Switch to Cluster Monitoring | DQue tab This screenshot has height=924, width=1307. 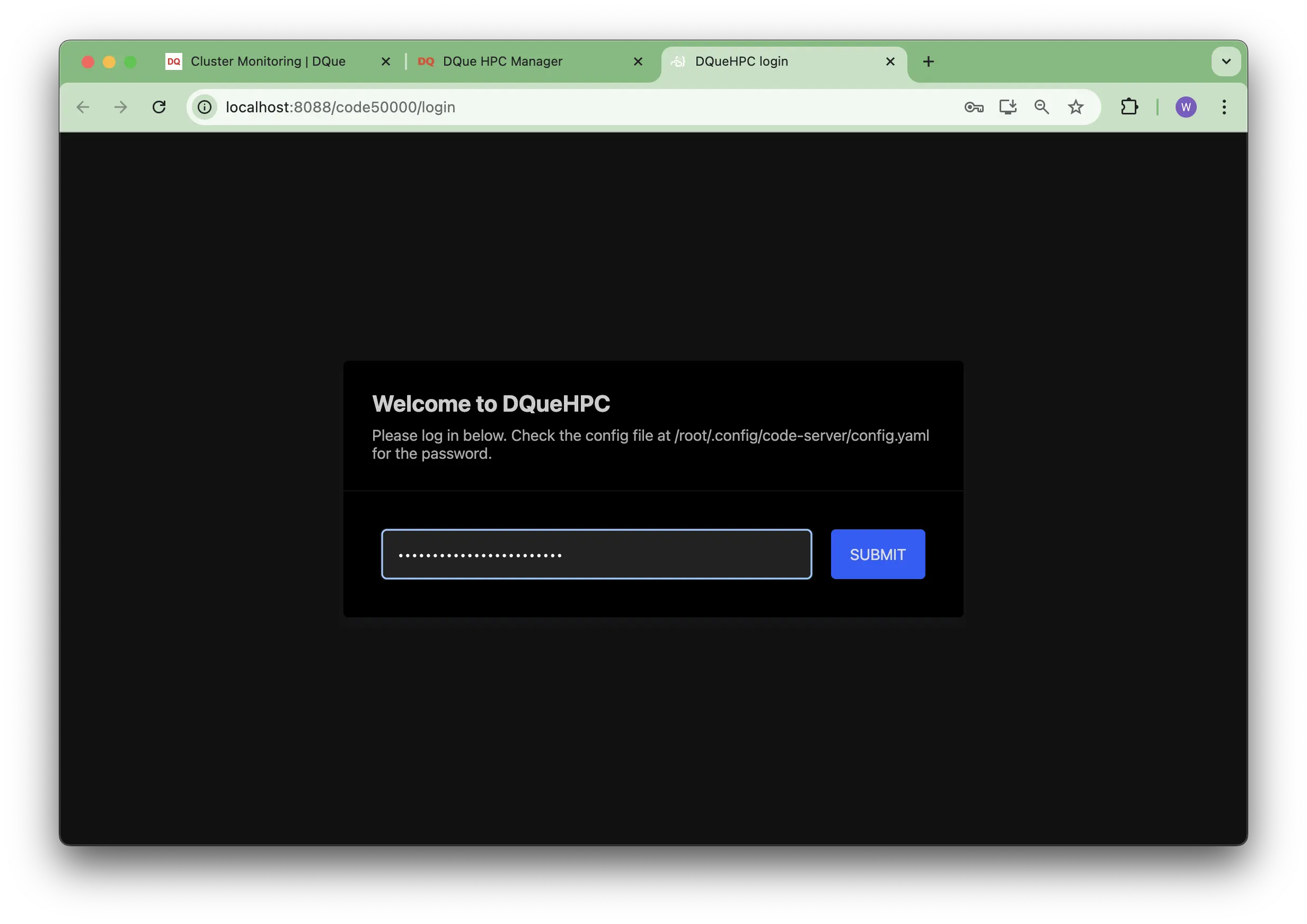[x=268, y=61]
